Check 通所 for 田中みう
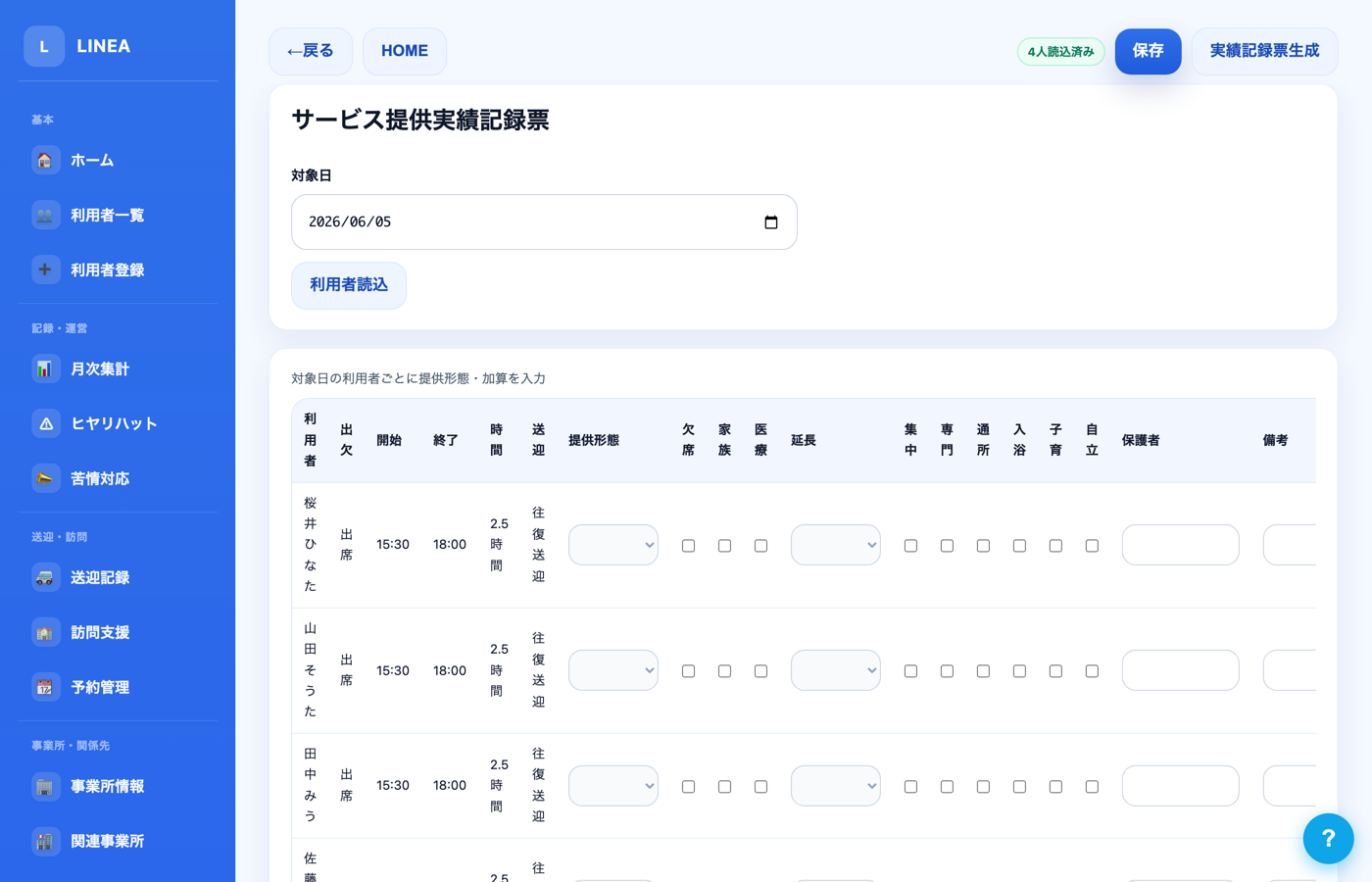Viewport: 1372px width, 882px height. coord(983,787)
